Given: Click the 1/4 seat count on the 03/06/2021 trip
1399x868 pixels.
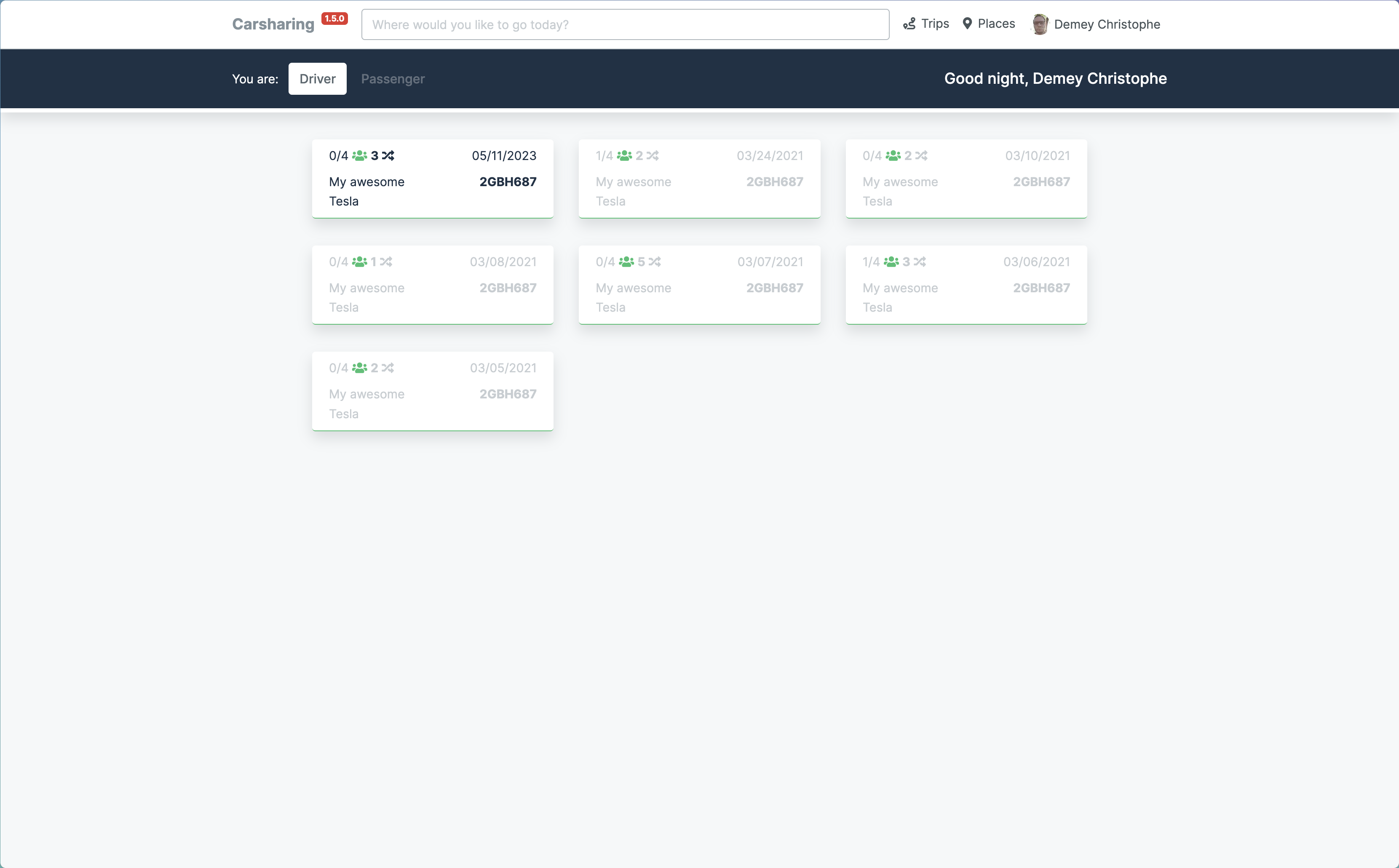Looking at the screenshot, I should point(872,262).
